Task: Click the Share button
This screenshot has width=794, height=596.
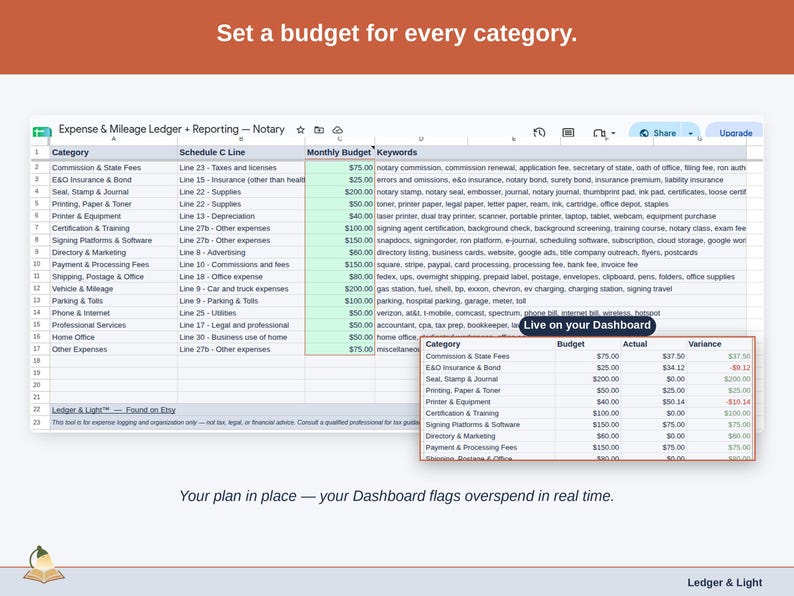Action: 658,133
